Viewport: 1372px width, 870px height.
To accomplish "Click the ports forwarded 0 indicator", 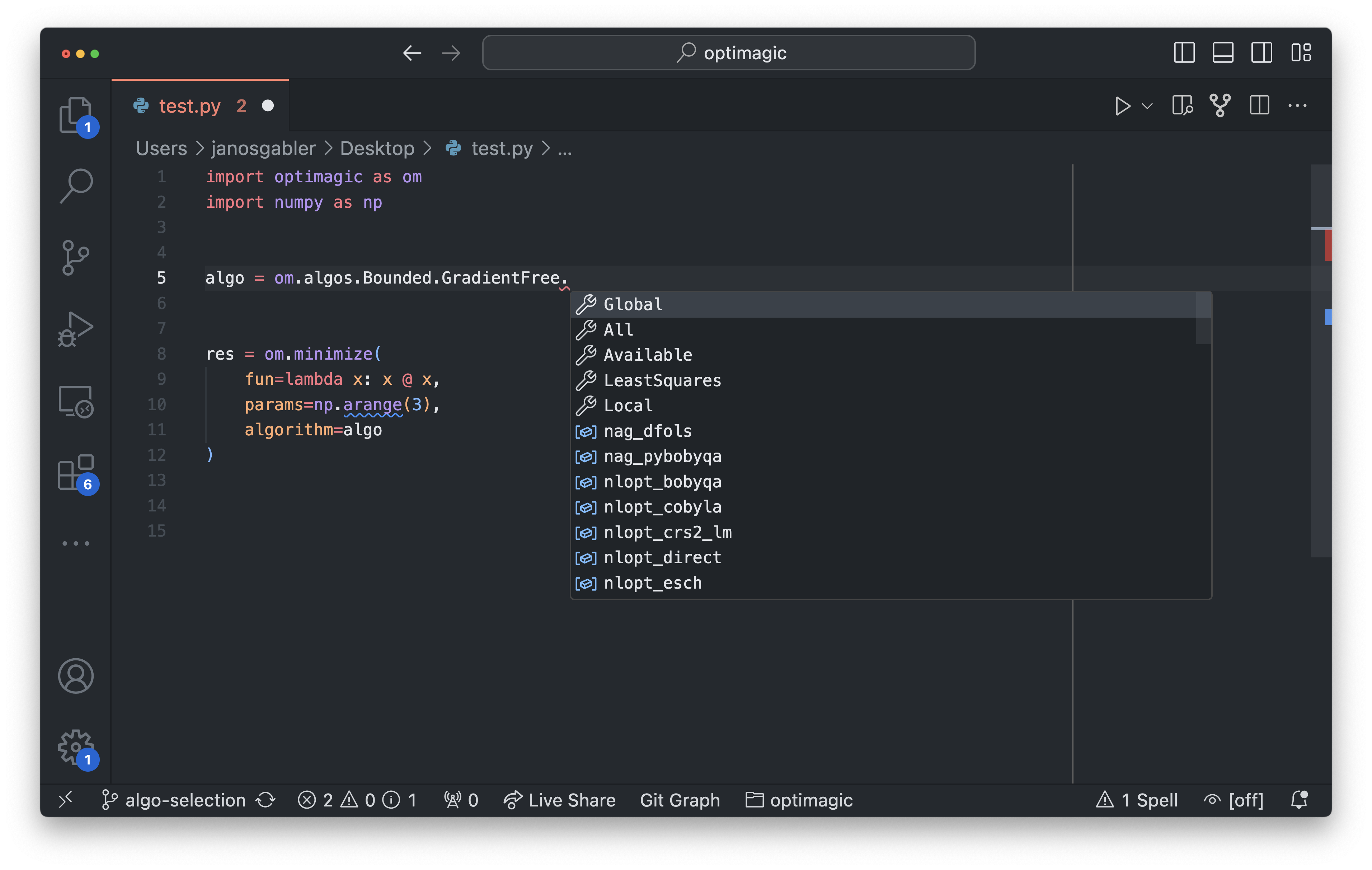I will pos(461,800).
